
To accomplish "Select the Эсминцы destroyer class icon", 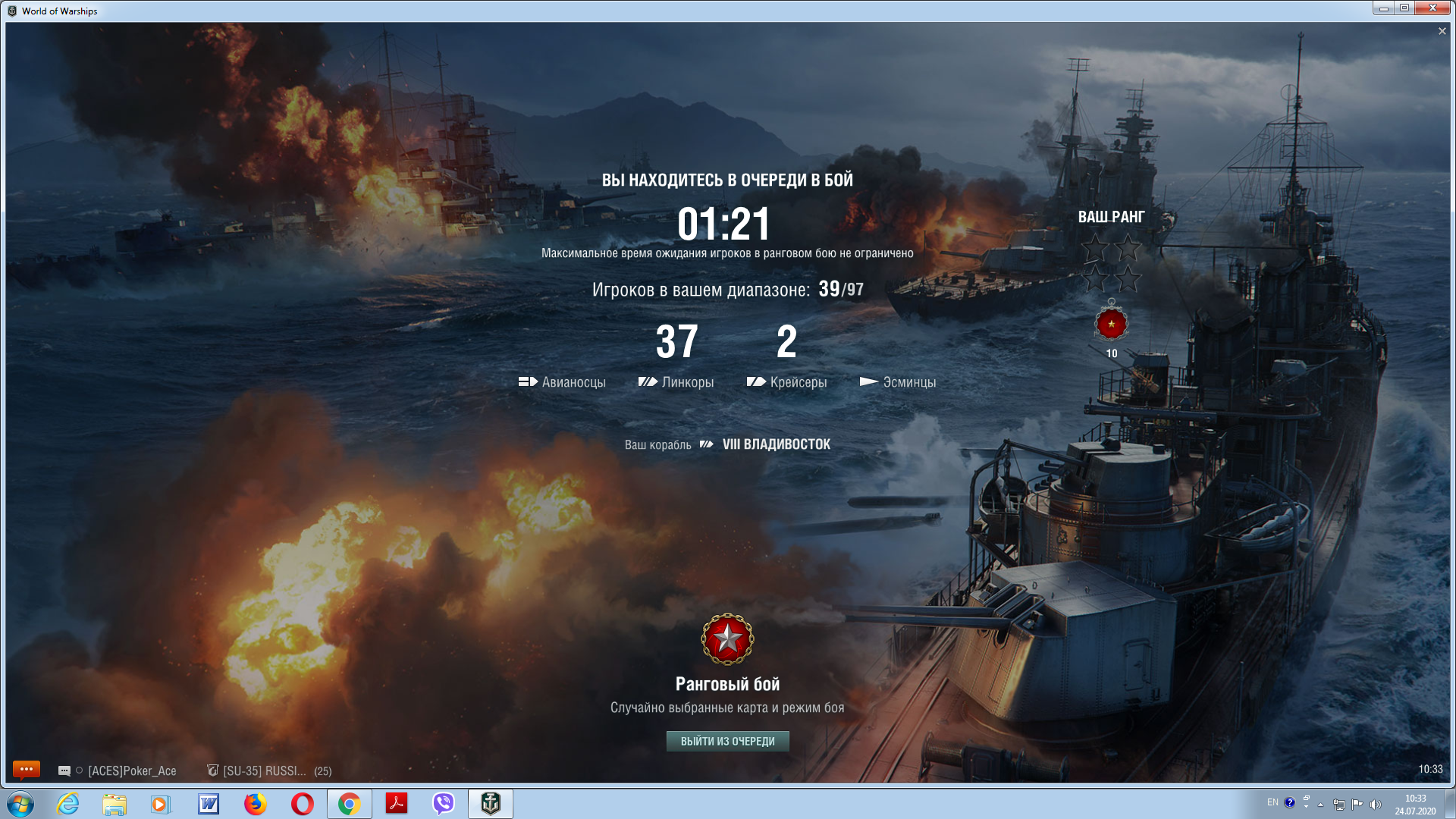I will 869,381.
